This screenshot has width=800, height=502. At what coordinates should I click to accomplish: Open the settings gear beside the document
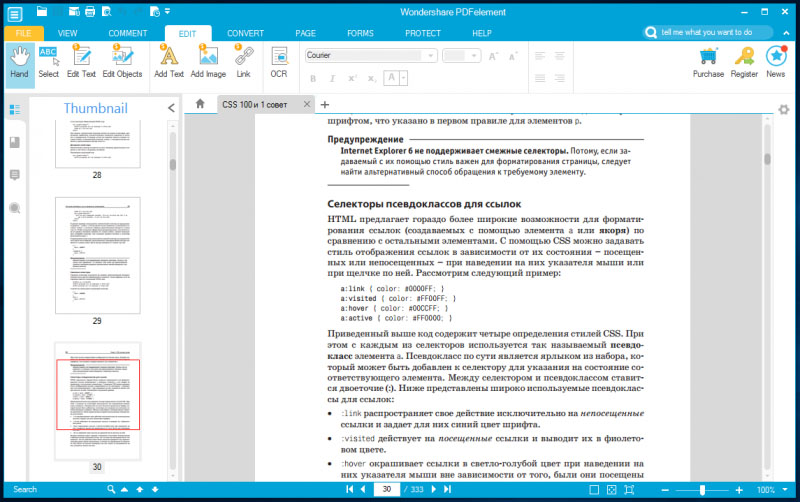(x=784, y=109)
